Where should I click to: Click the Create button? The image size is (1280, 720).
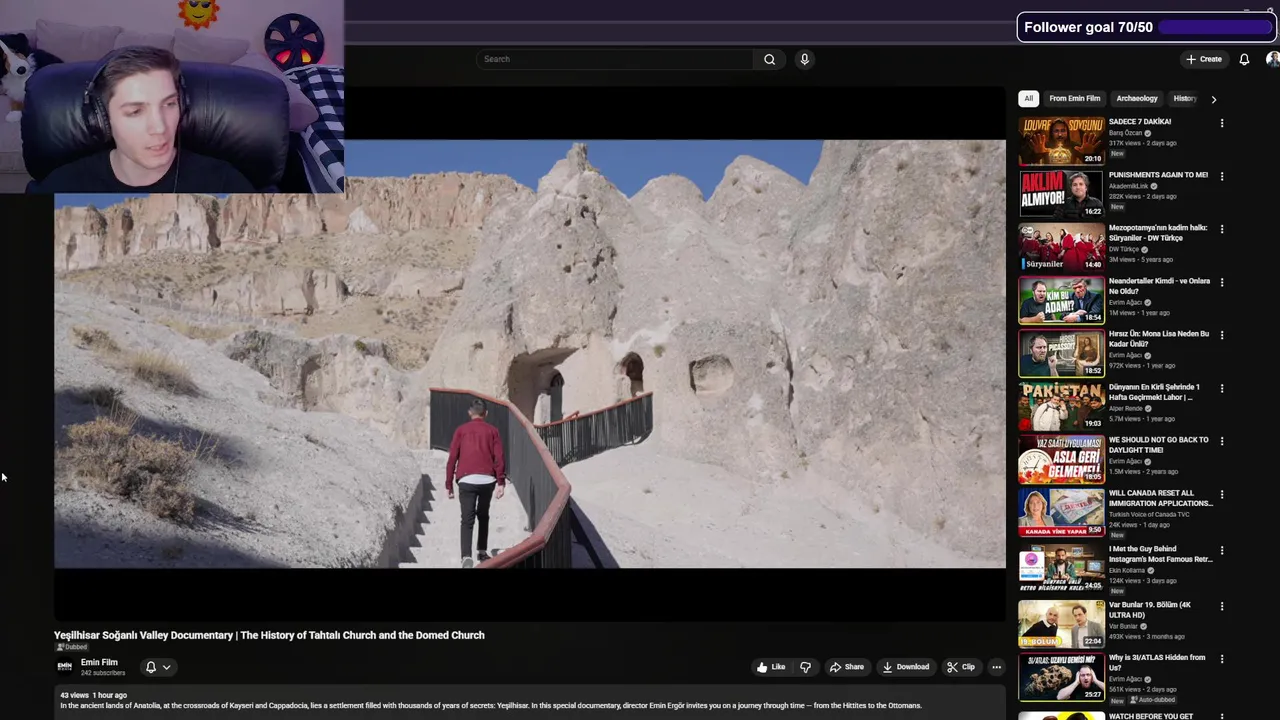1204,59
